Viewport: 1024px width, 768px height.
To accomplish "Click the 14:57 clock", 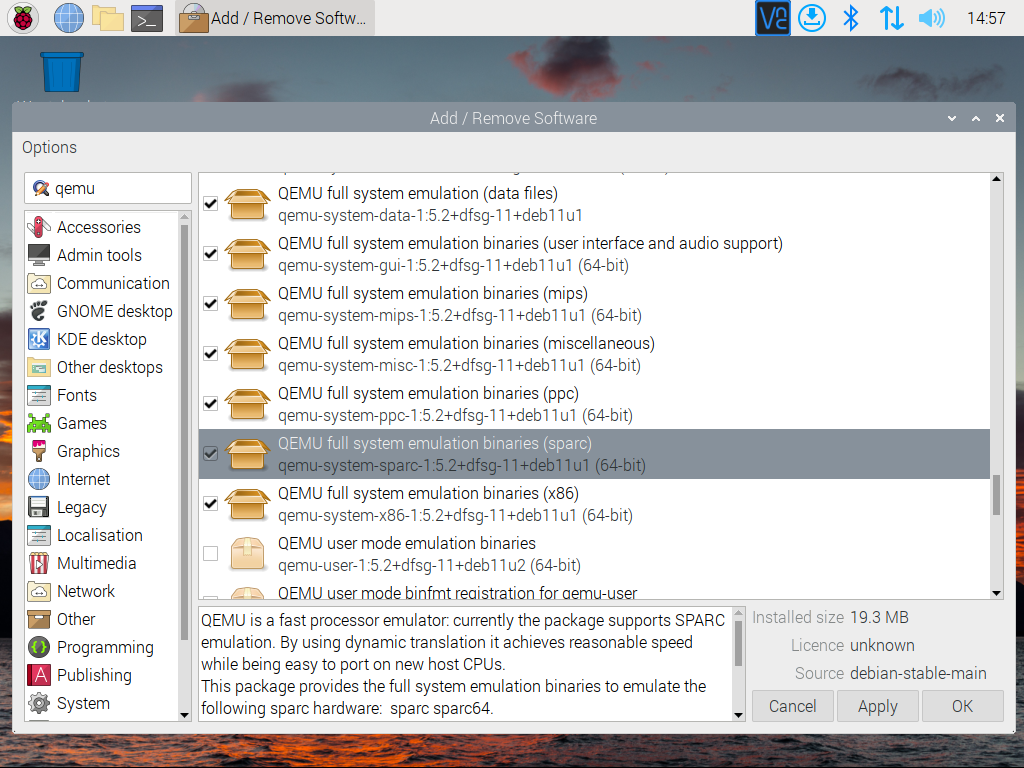I will click(985, 18).
